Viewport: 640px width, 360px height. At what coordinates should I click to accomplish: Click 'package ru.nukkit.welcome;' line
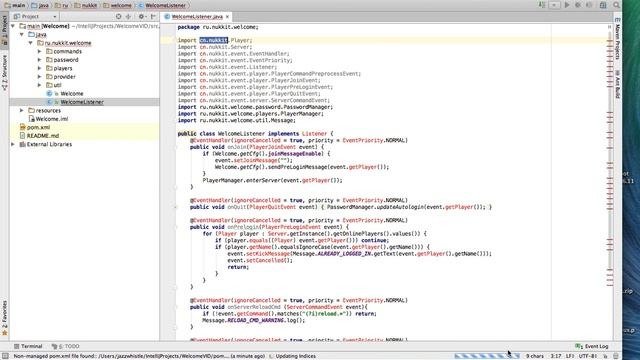click(x=218, y=27)
